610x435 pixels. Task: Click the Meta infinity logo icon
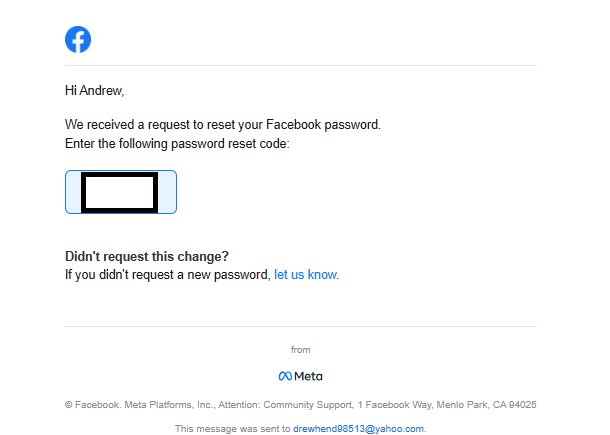[285, 376]
